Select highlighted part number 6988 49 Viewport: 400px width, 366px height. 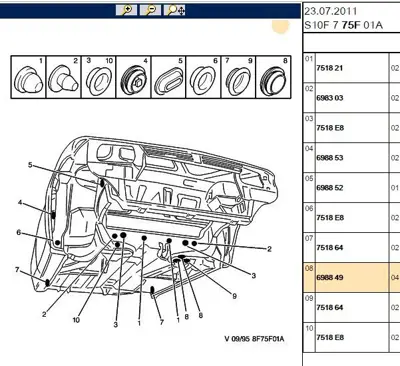(330, 278)
